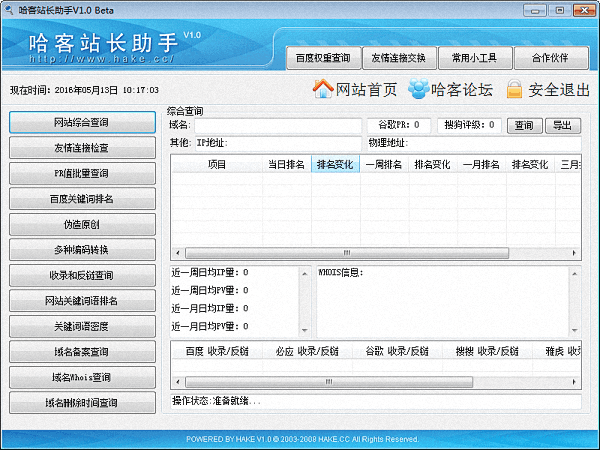Click the 关键词语密度 sidebar button
The width and height of the screenshot is (600, 450).
[x=82, y=326]
